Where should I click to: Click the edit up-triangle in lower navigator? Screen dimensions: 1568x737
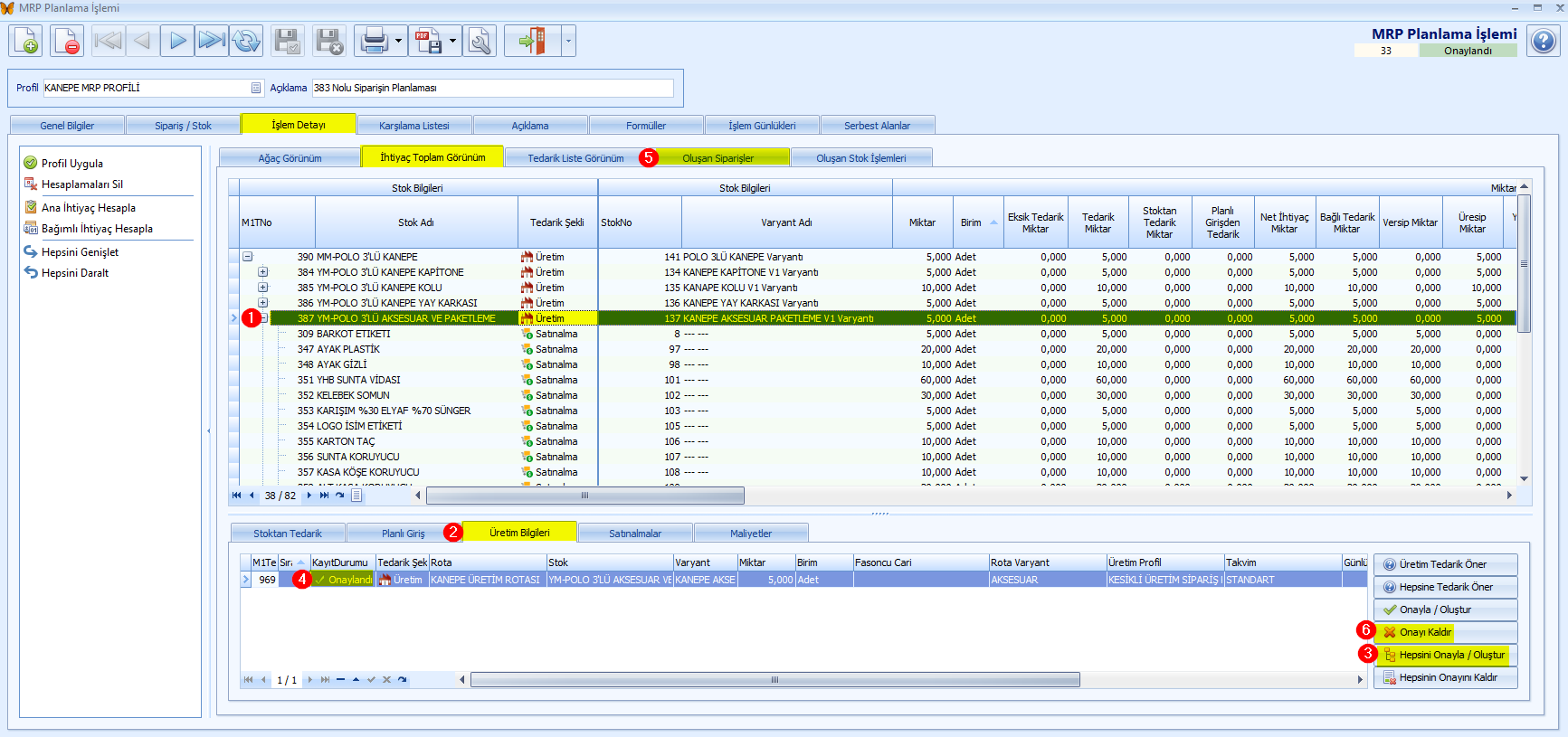click(356, 679)
